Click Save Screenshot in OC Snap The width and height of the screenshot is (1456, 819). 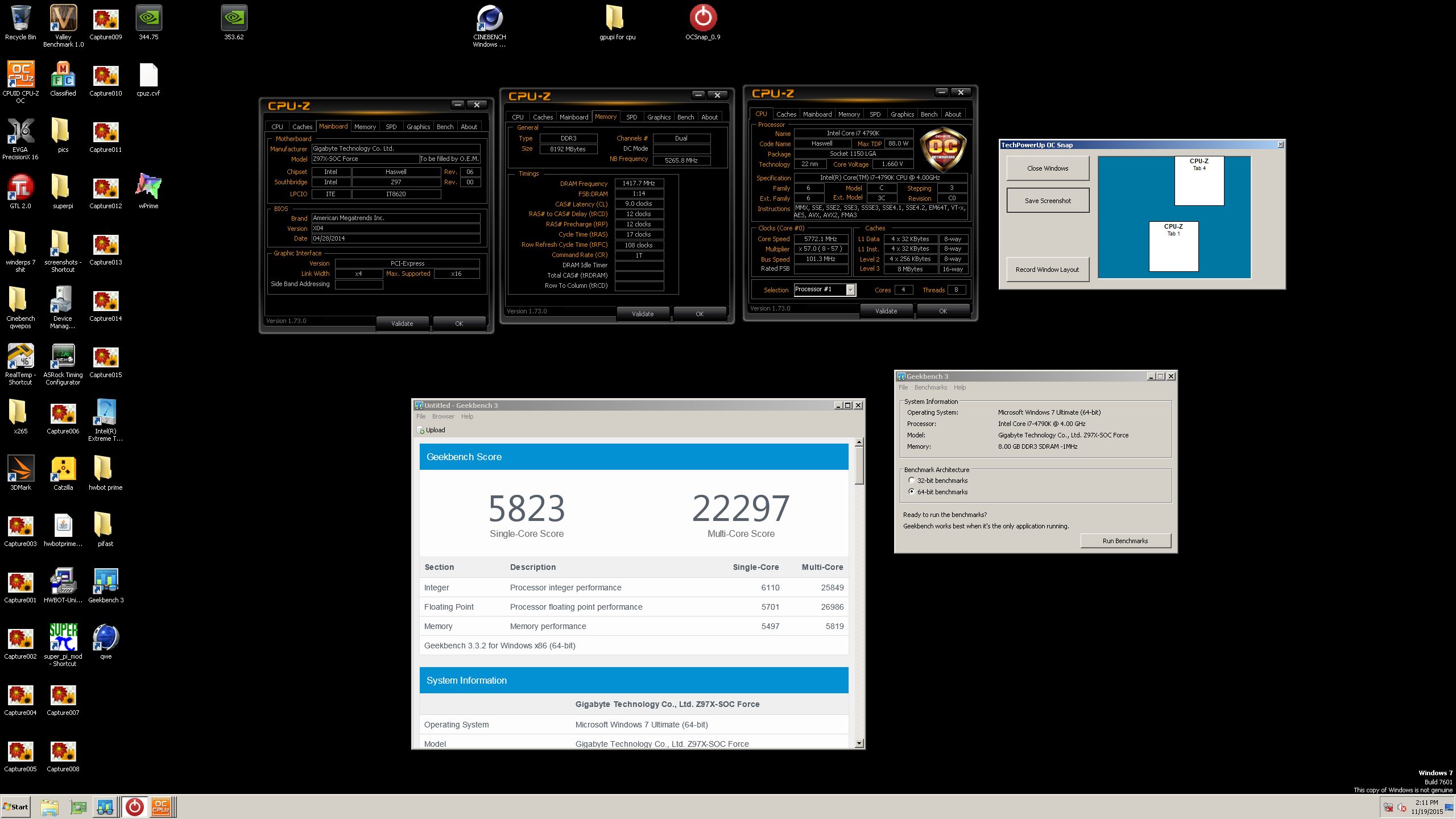pos(1048,201)
